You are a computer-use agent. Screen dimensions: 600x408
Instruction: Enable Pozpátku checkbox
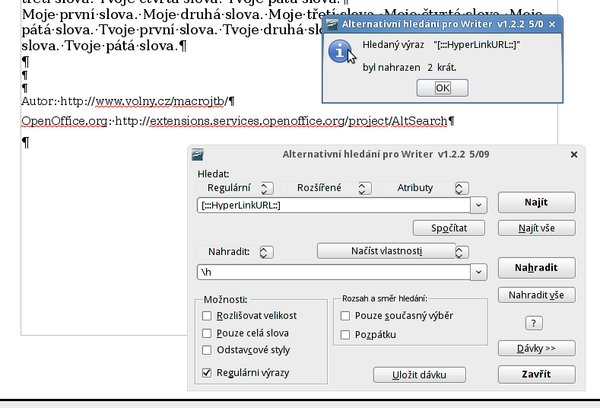[x=345, y=335]
